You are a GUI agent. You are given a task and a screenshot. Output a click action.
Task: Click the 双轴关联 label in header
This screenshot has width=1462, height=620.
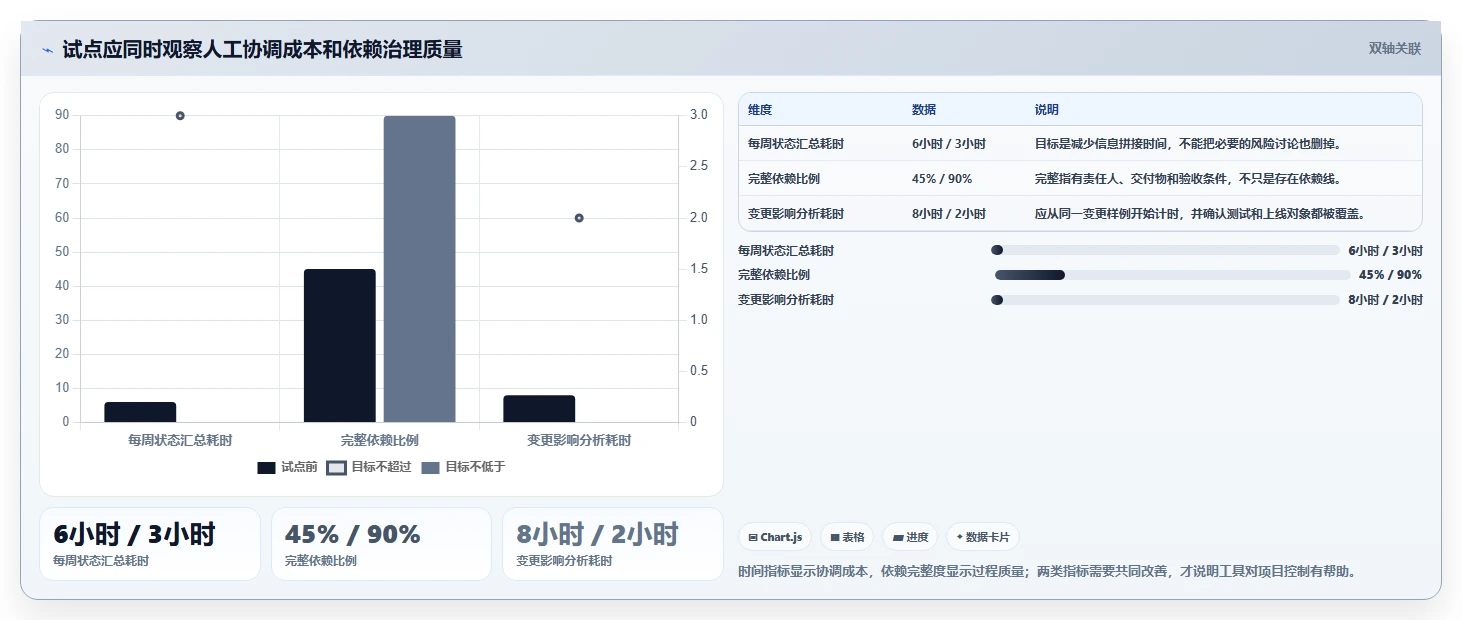1395,49
